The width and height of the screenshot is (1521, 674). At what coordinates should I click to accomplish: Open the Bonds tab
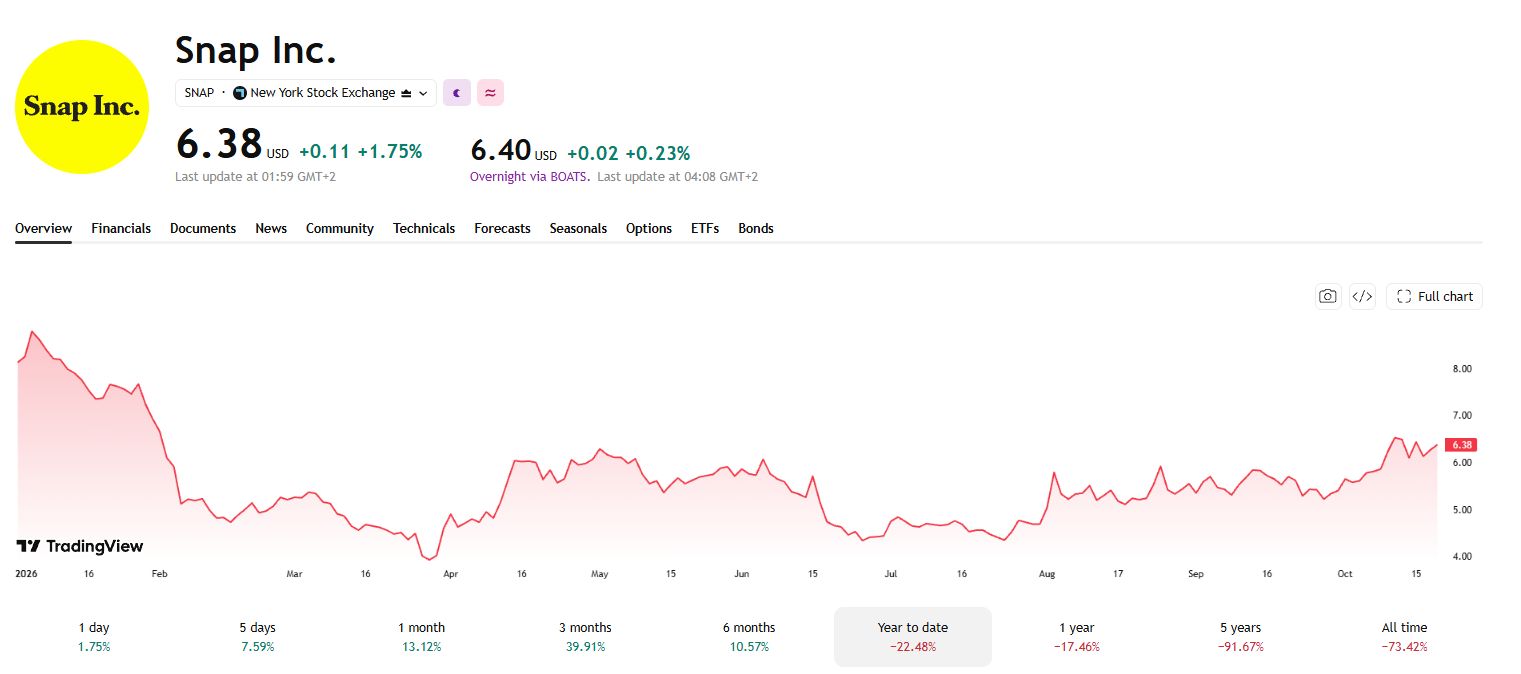point(756,228)
